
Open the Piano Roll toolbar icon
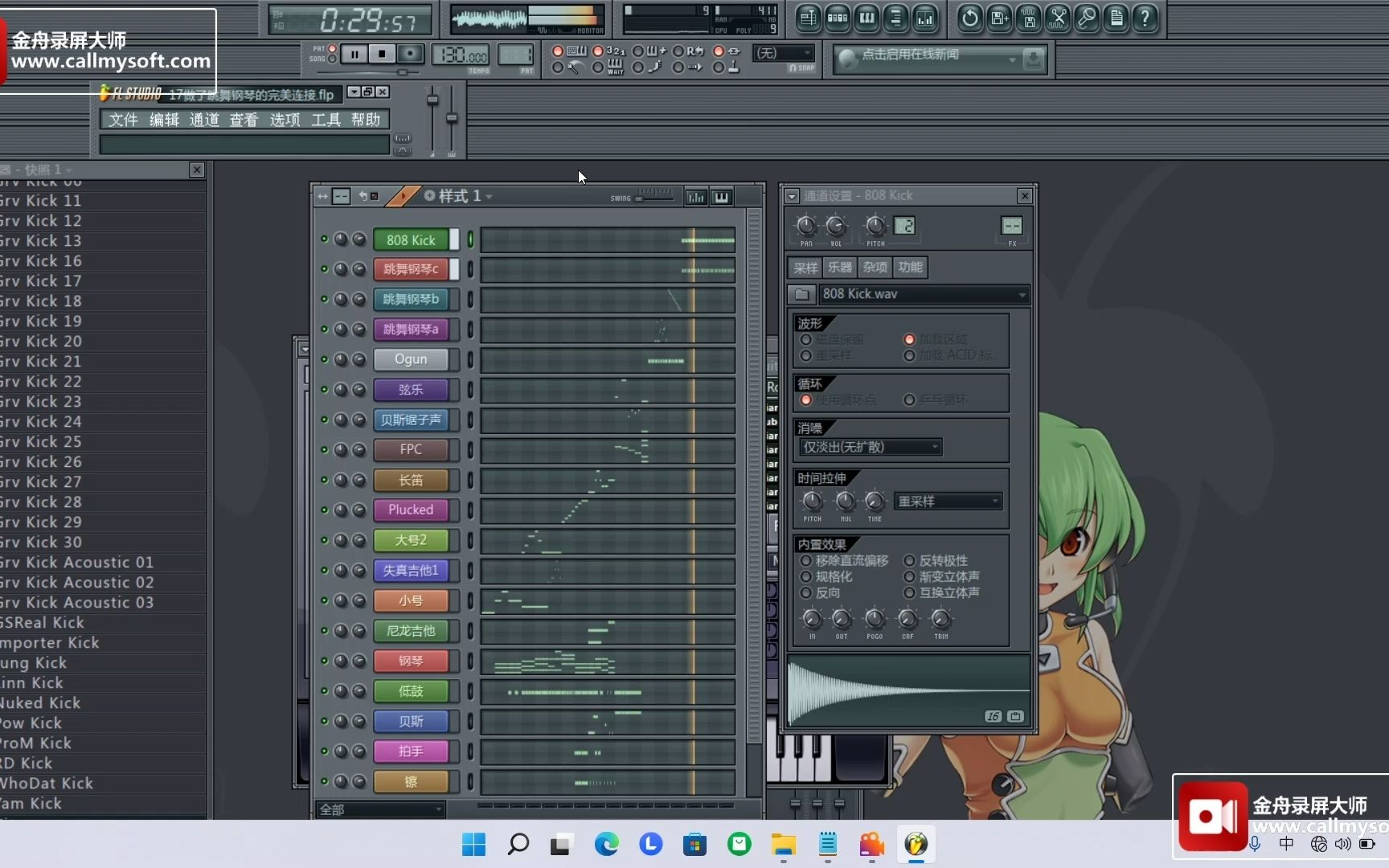[x=867, y=18]
